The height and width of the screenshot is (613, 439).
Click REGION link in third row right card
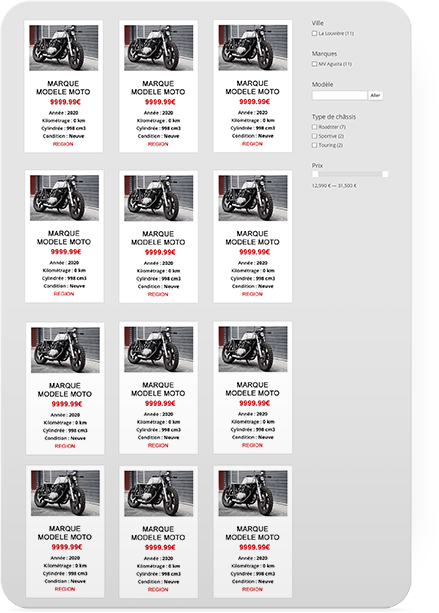coord(253,445)
